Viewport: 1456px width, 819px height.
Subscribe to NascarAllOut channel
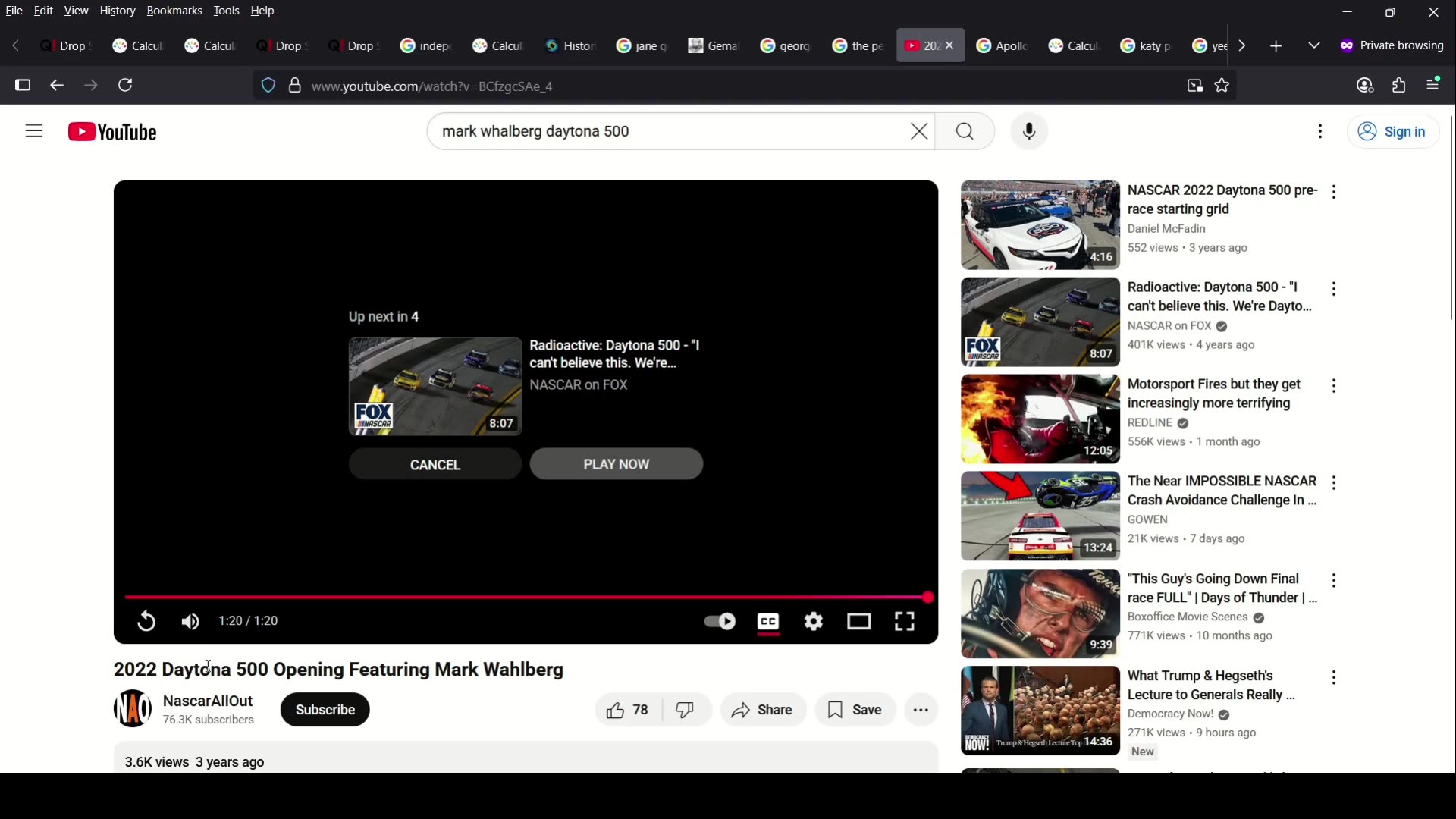point(325,711)
